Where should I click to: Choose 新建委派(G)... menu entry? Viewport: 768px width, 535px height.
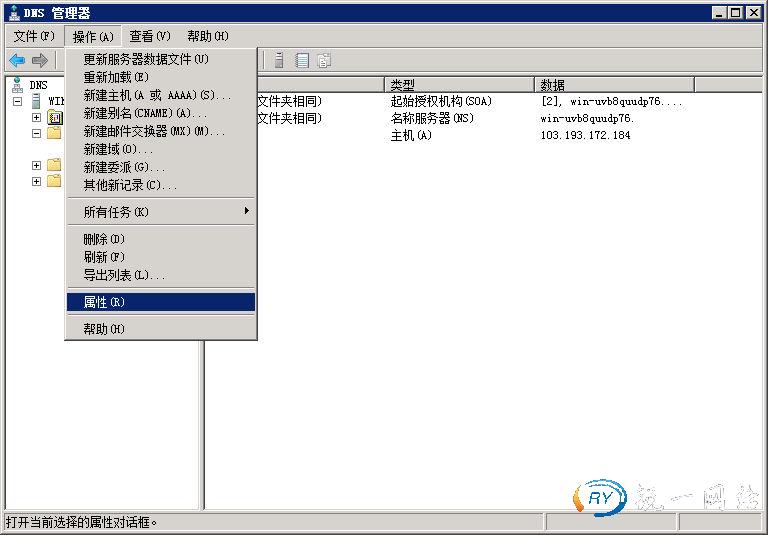point(161,167)
